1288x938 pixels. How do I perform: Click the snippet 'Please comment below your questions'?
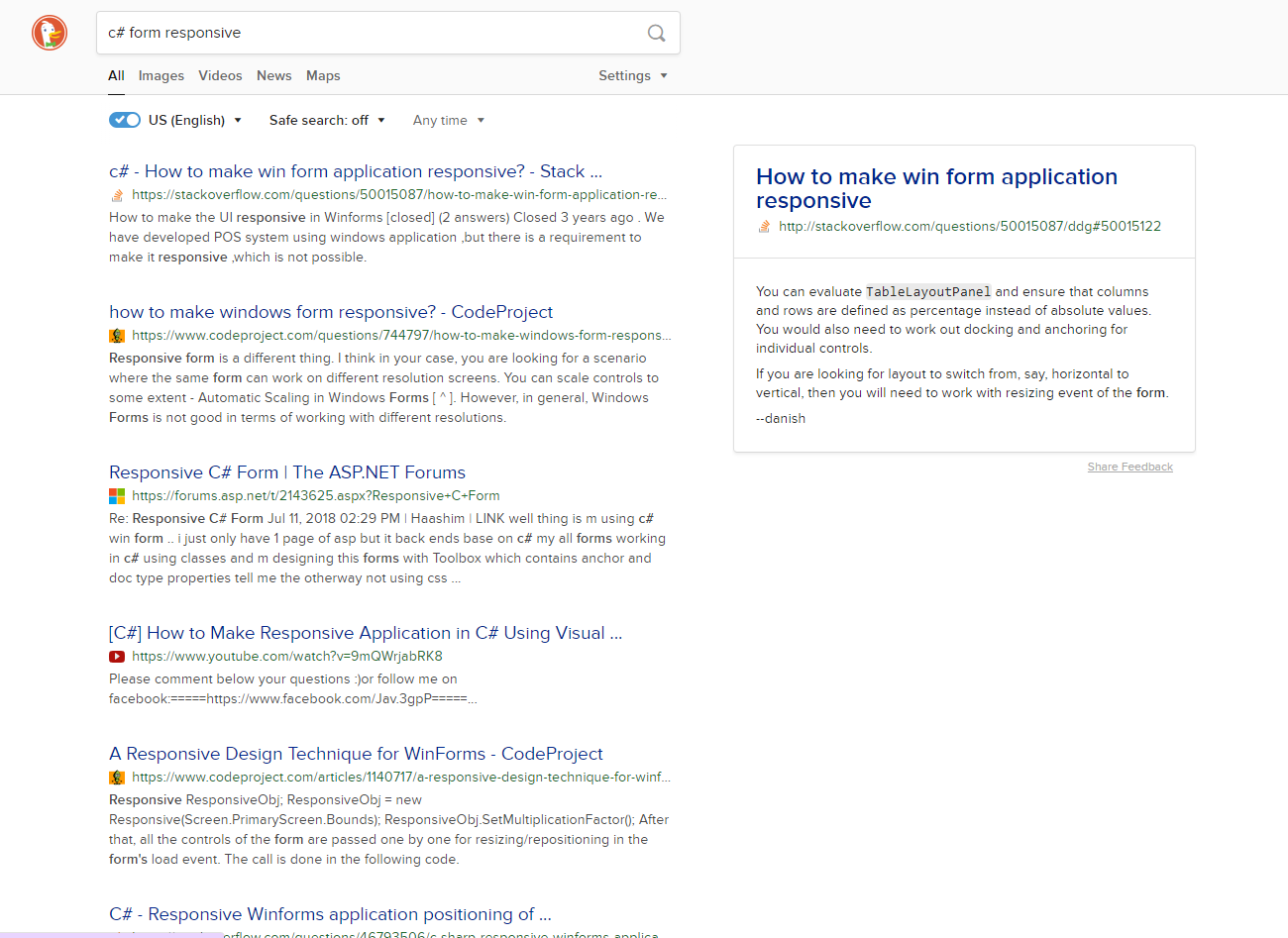(293, 688)
